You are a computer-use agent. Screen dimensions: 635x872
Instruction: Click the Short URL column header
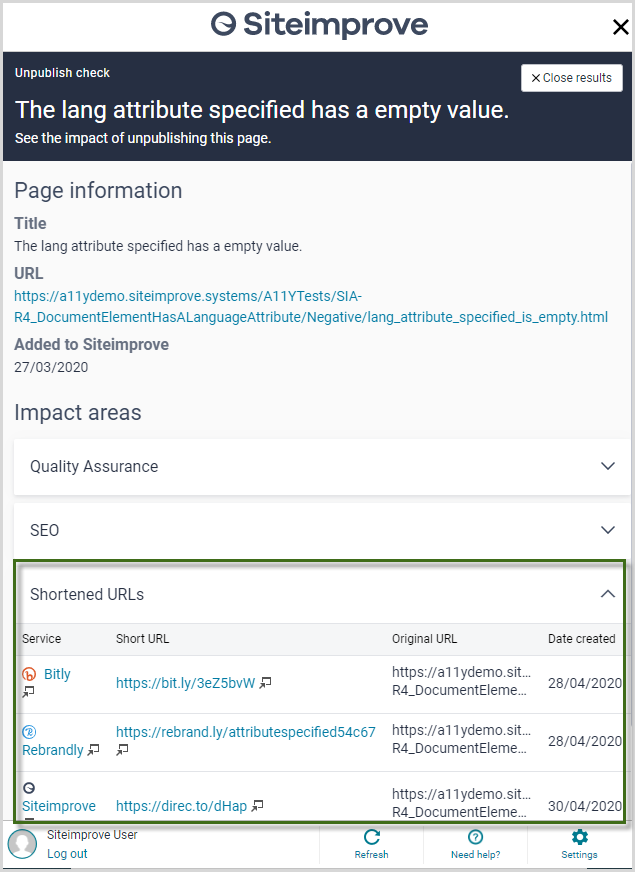click(142, 638)
